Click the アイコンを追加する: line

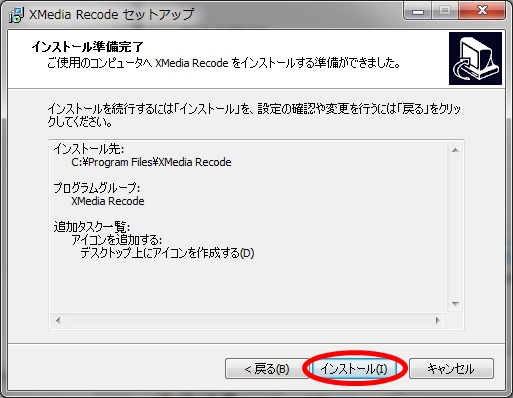pyautogui.click(x=117, y=240)
